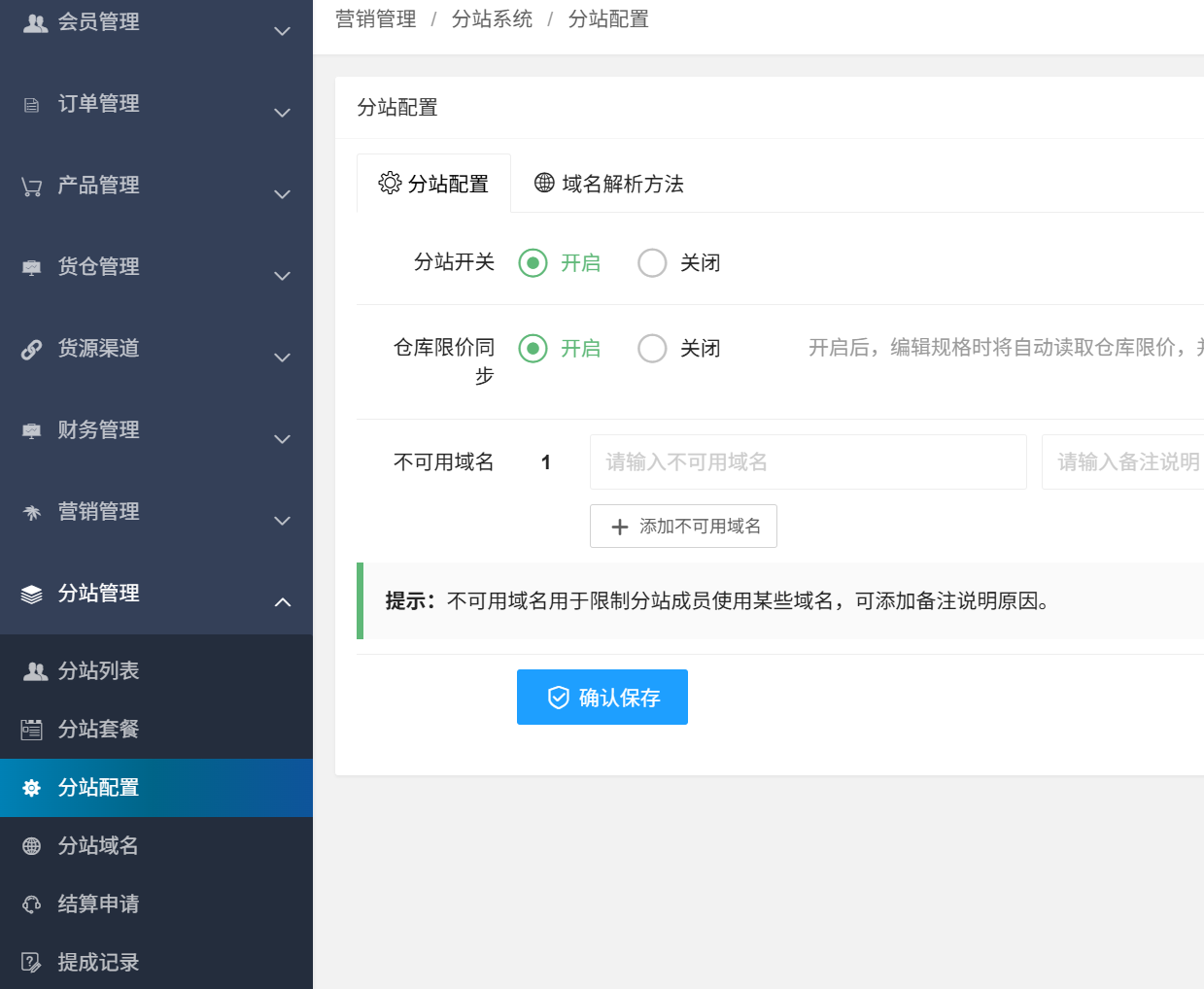The height and width of the screenshot is (989, 1204).
Task: Click the headset icon beside 结算申请
Action: (x=32, y=904)
